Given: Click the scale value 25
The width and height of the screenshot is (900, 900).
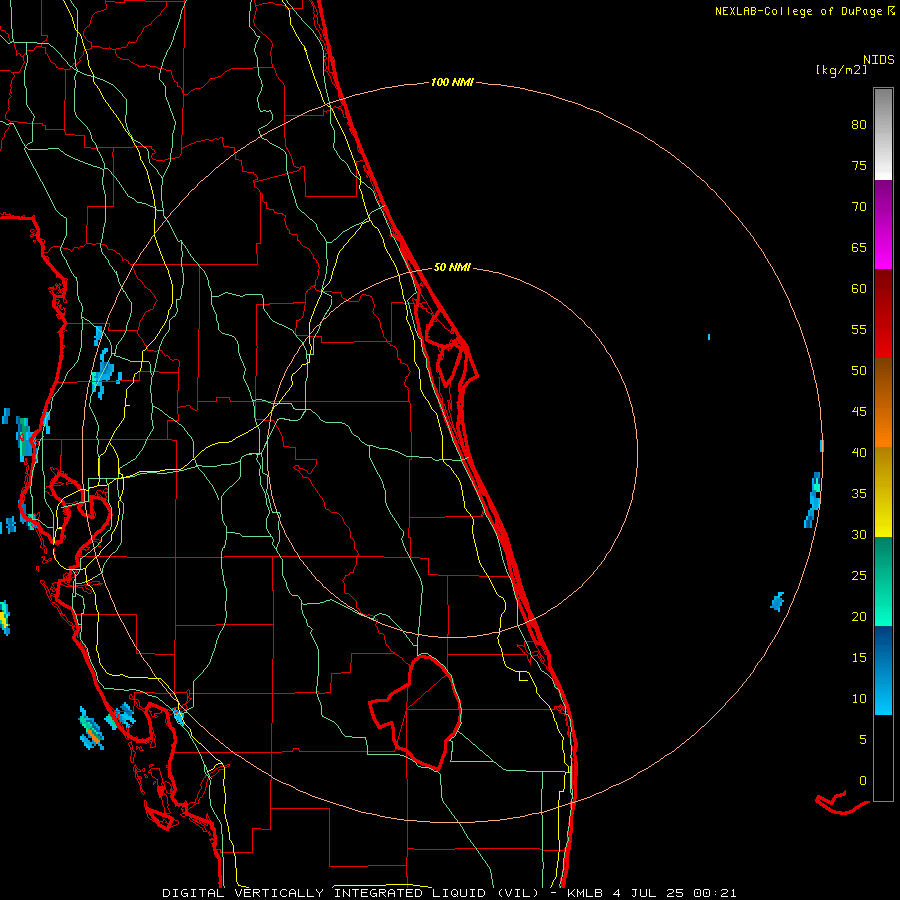Looking at the screenshot, I should click(859, 575).
